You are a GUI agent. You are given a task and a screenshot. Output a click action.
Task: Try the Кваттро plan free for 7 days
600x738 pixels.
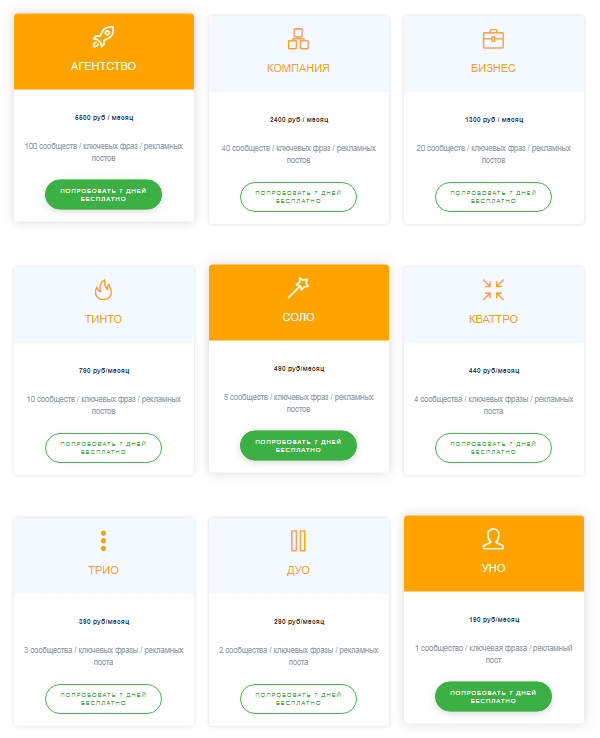click(x=493, y=448)
